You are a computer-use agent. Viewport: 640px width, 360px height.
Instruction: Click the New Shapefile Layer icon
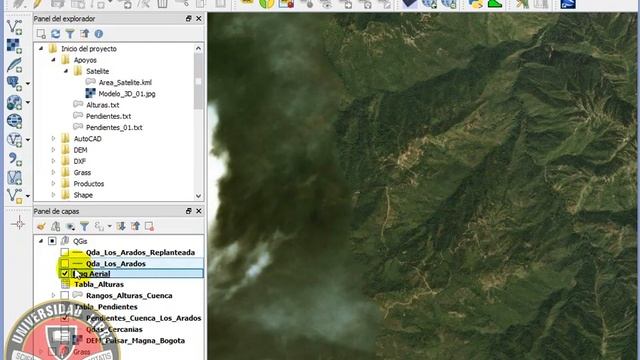pos(14,196)
